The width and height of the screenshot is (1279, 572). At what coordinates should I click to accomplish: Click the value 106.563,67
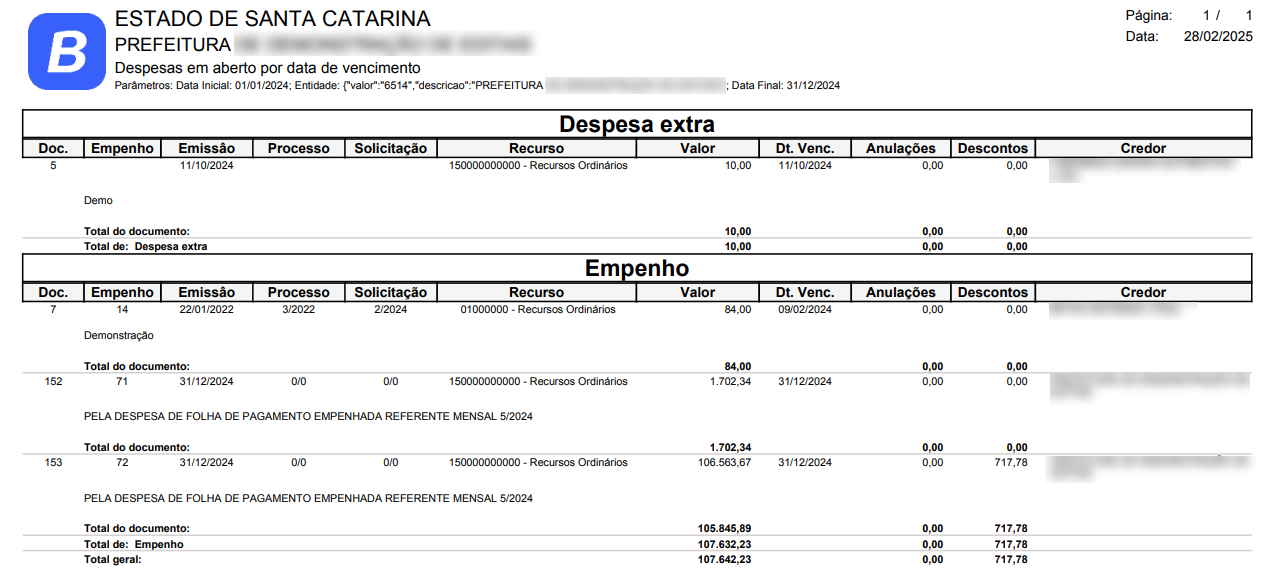tap(724, 463)
